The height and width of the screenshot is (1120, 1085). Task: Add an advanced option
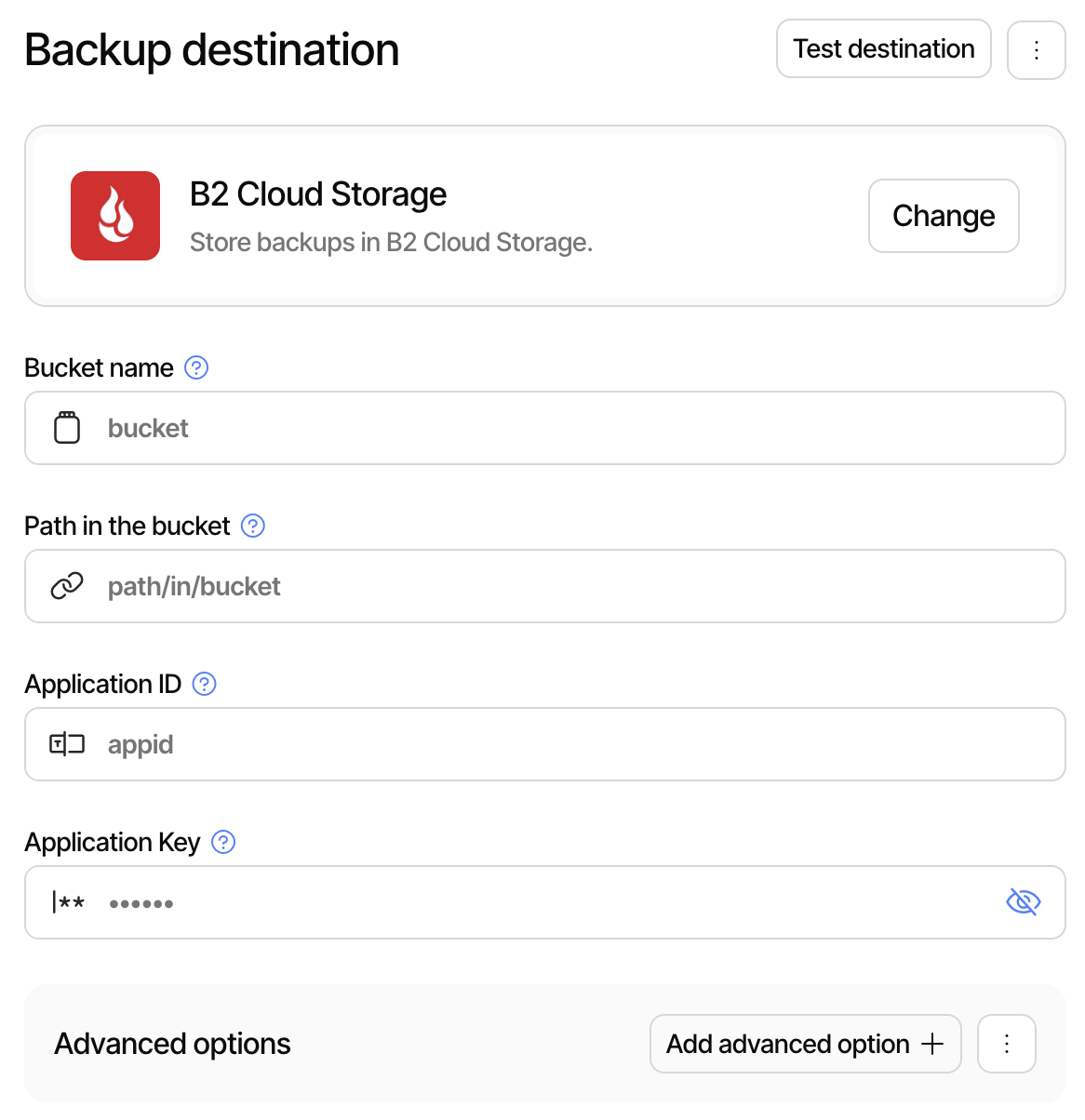806,1044
